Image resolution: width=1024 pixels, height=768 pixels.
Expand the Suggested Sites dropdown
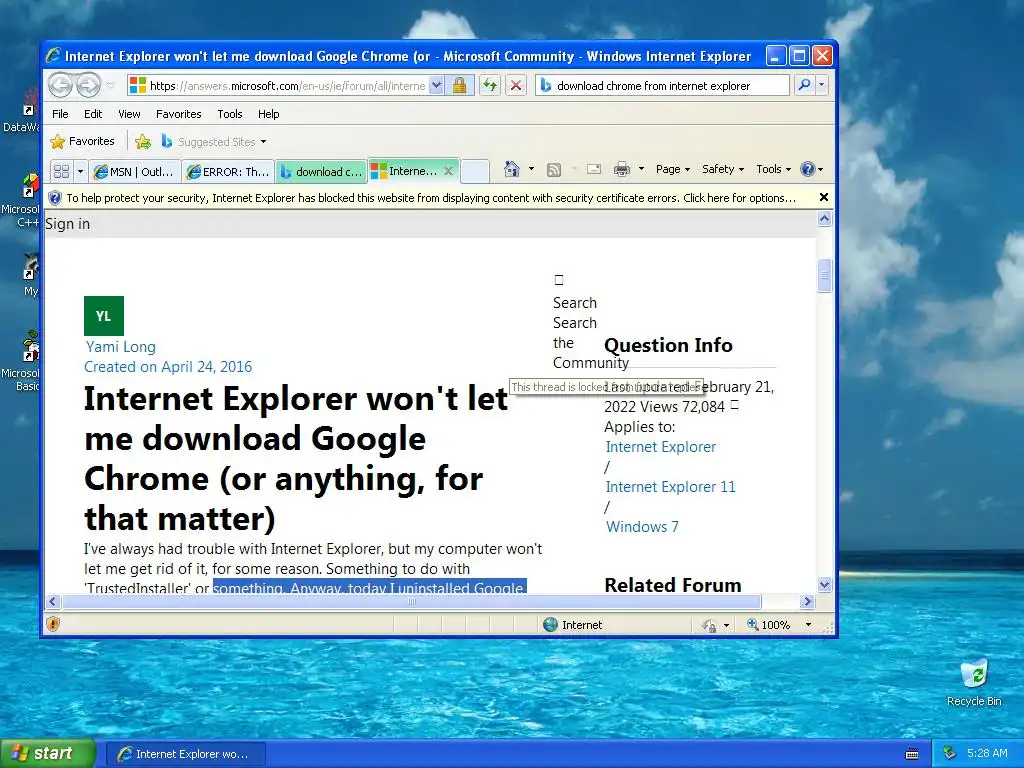pyautogui.click(x=263, y=142)
